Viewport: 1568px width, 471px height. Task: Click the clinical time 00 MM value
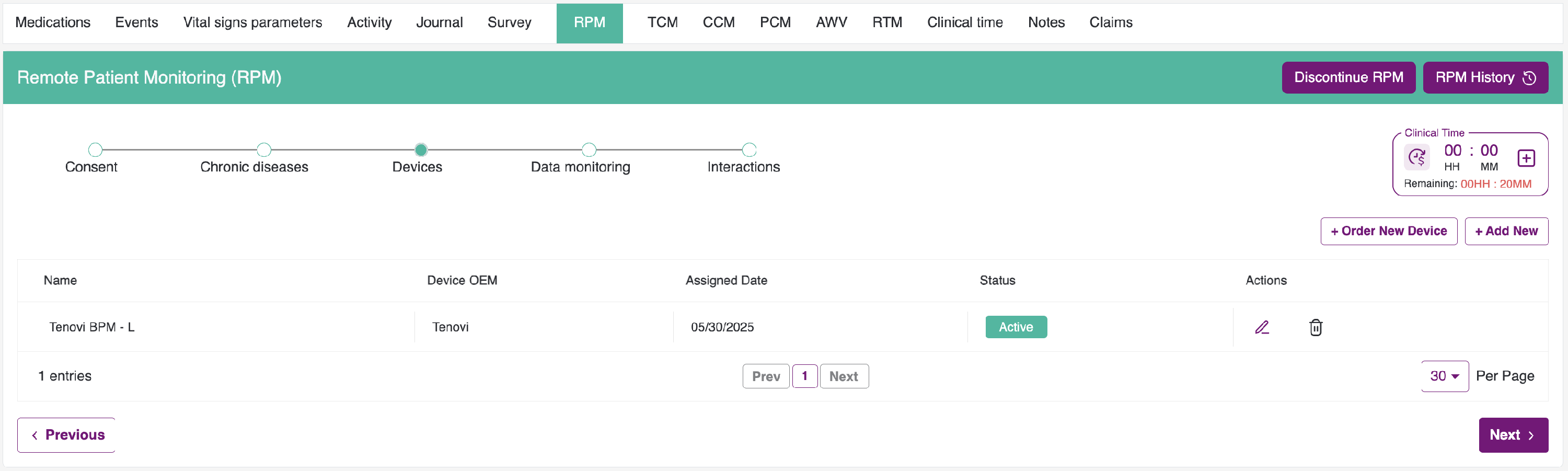click(1489, 151)
